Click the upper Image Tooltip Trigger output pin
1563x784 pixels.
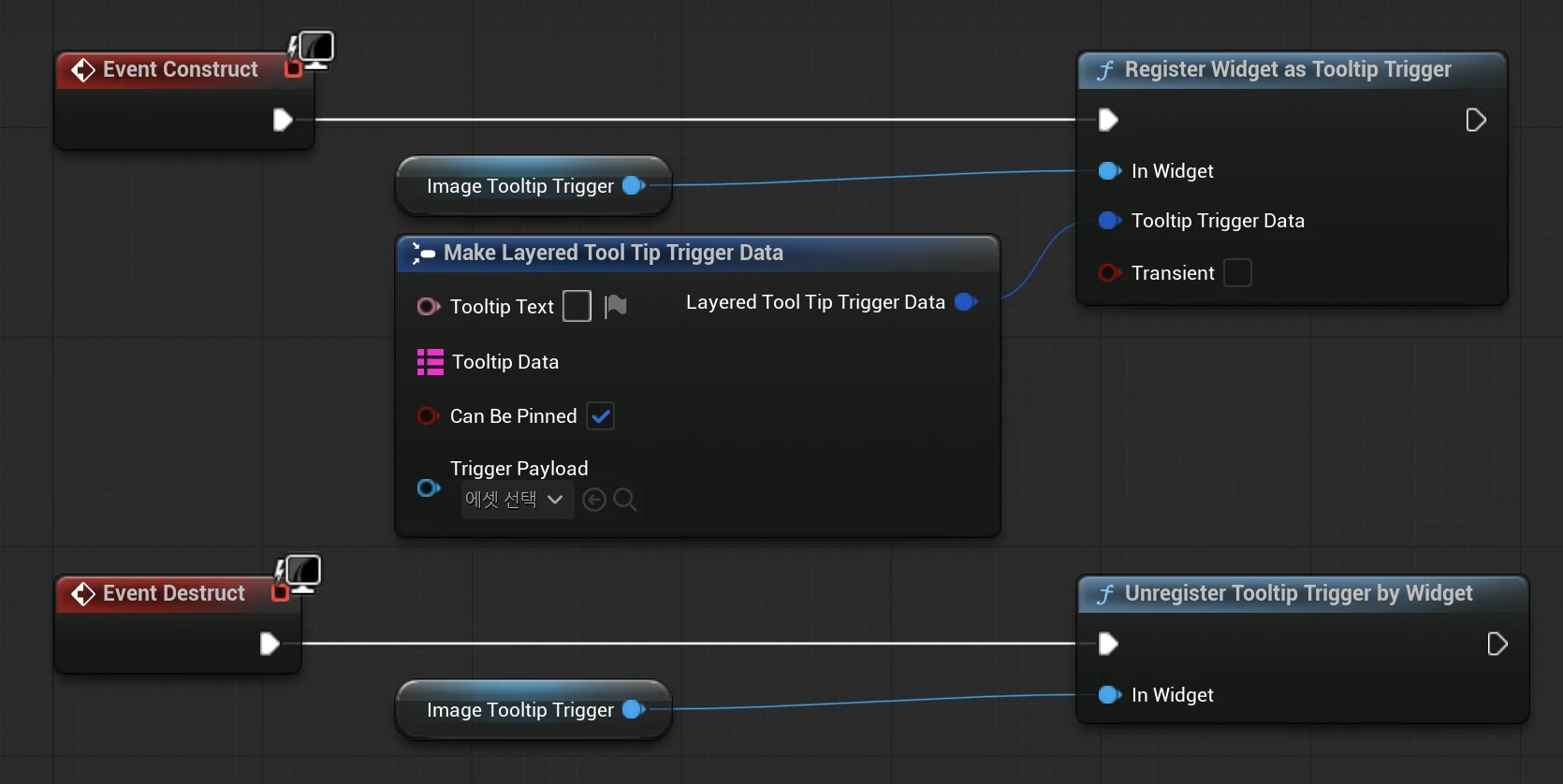point(635,185)
